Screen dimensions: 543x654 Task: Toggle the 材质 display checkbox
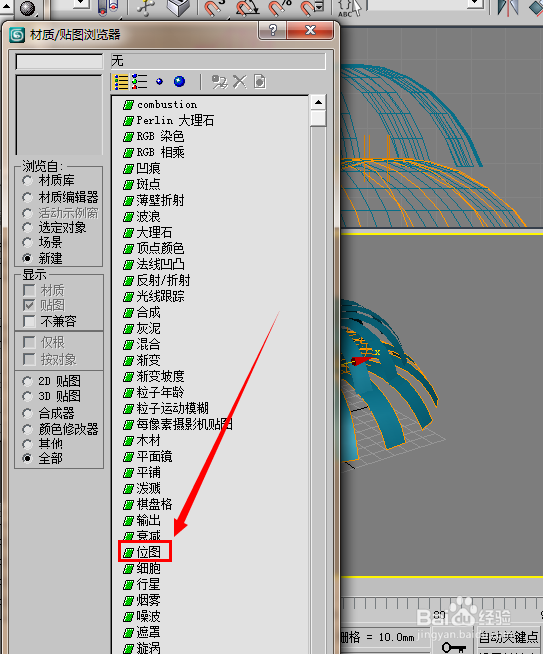[29, 290]
